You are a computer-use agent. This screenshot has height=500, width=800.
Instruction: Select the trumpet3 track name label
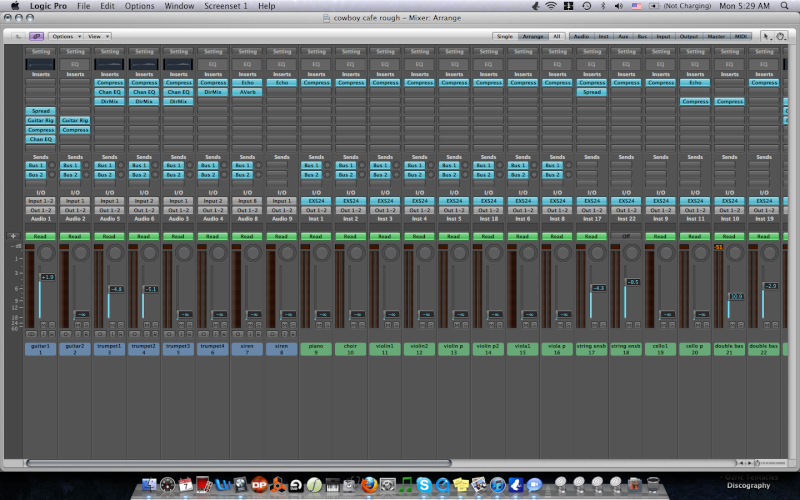tap(178, 349)
